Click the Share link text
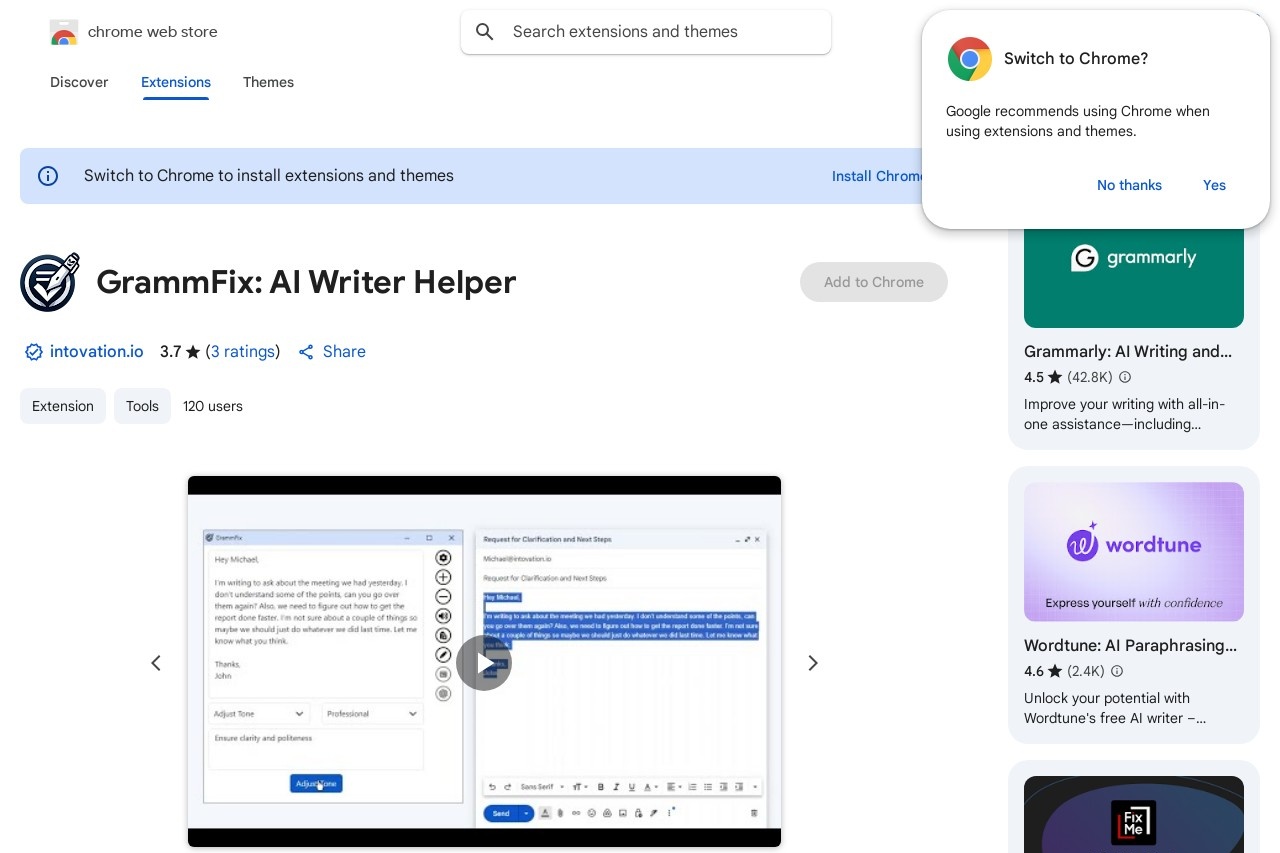Viewport: 1280px width, 853px height. (x=344, y=352)
